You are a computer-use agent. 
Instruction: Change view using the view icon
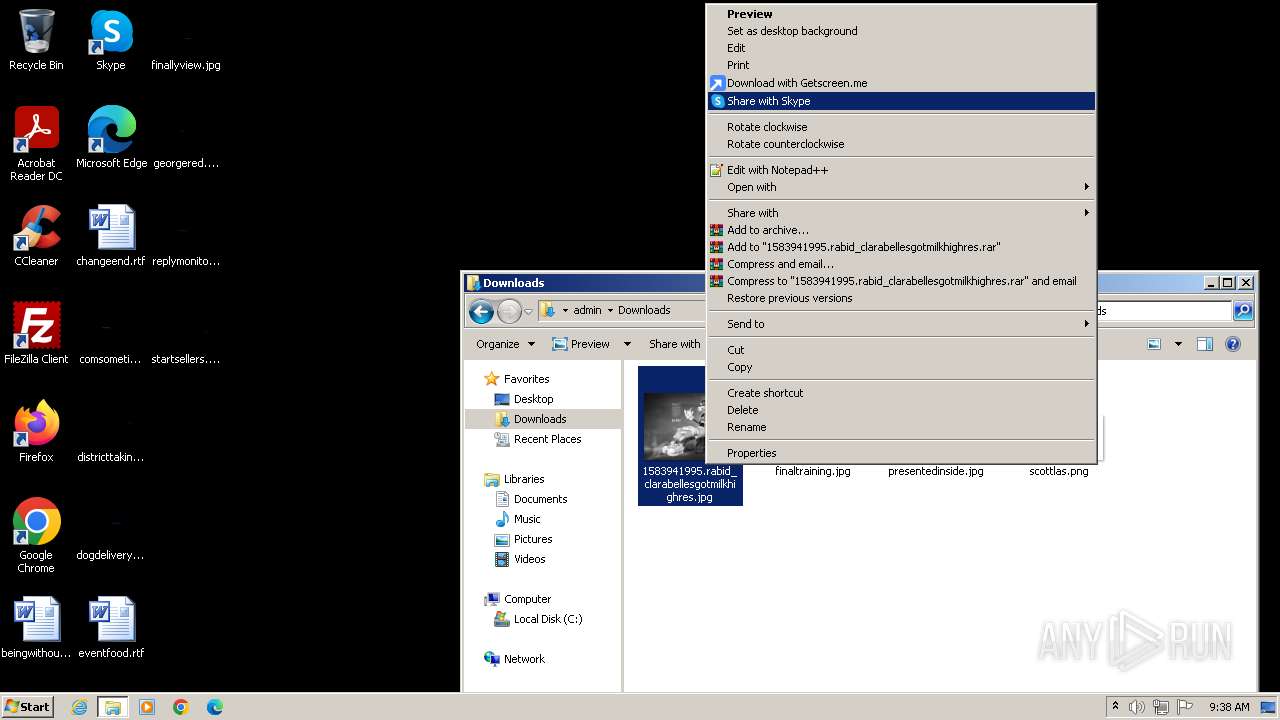coord(1154,344)
